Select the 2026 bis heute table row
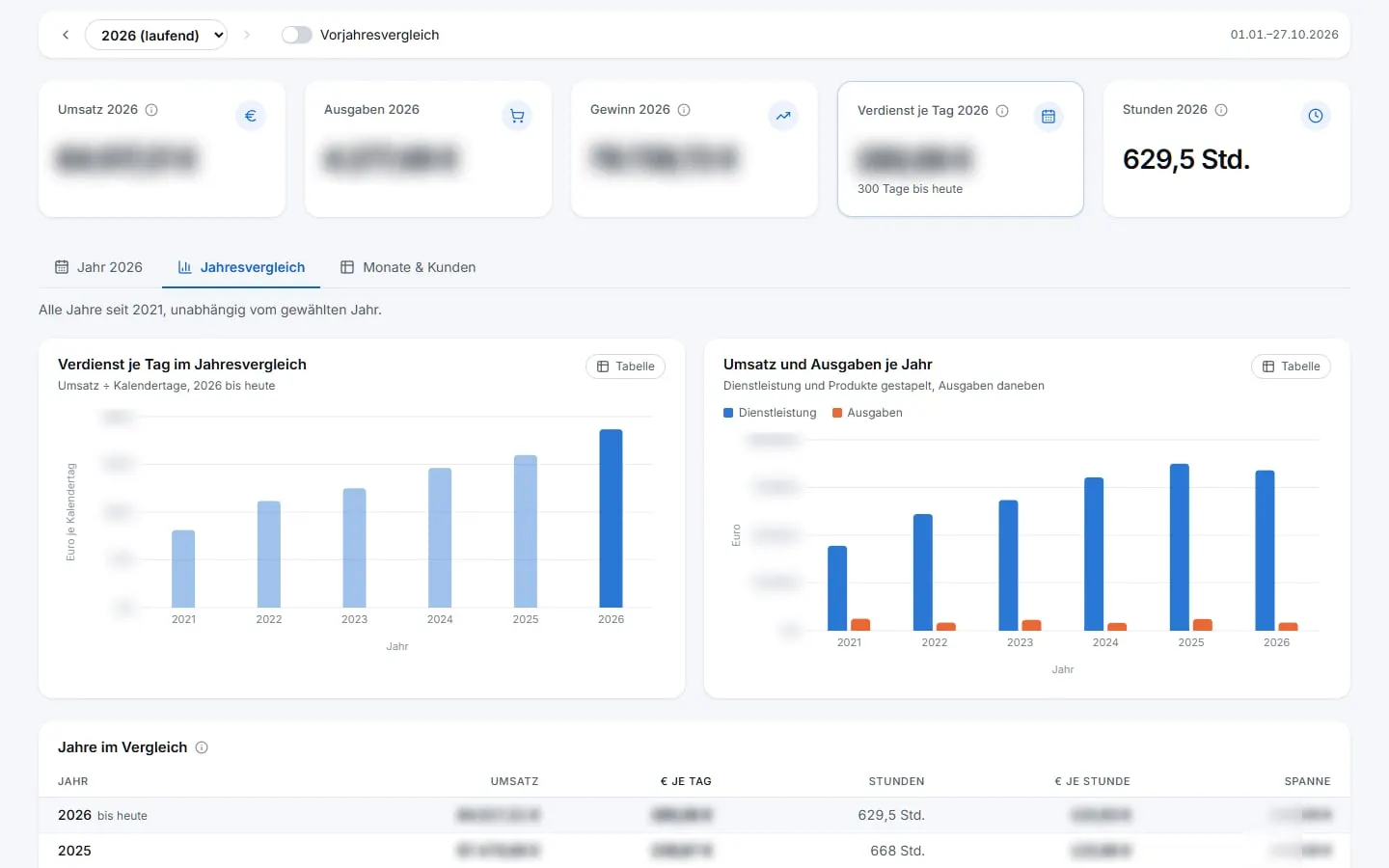1389x868 pixels. [x=694, y=815]
